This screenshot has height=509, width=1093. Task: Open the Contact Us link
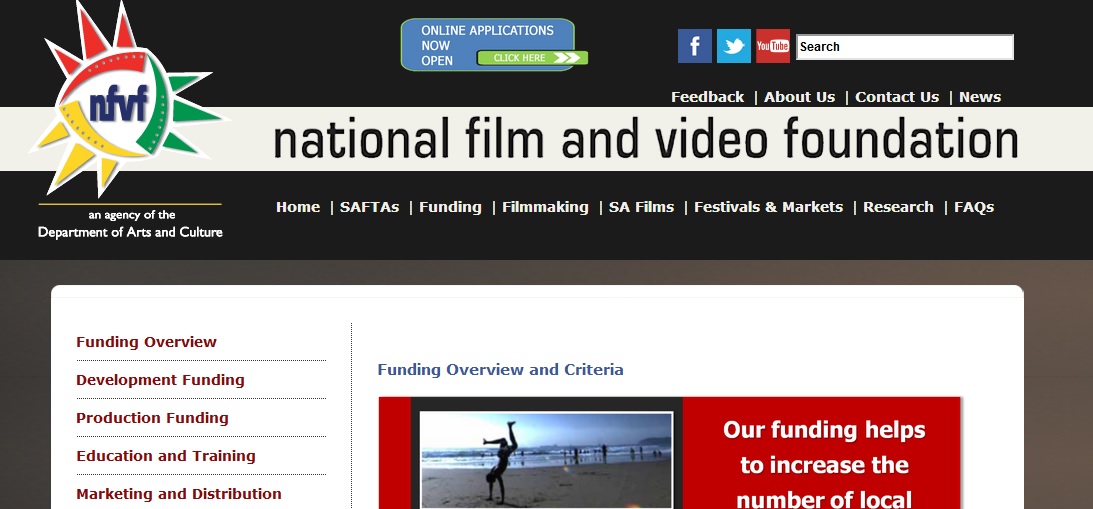tap(896, 97)
